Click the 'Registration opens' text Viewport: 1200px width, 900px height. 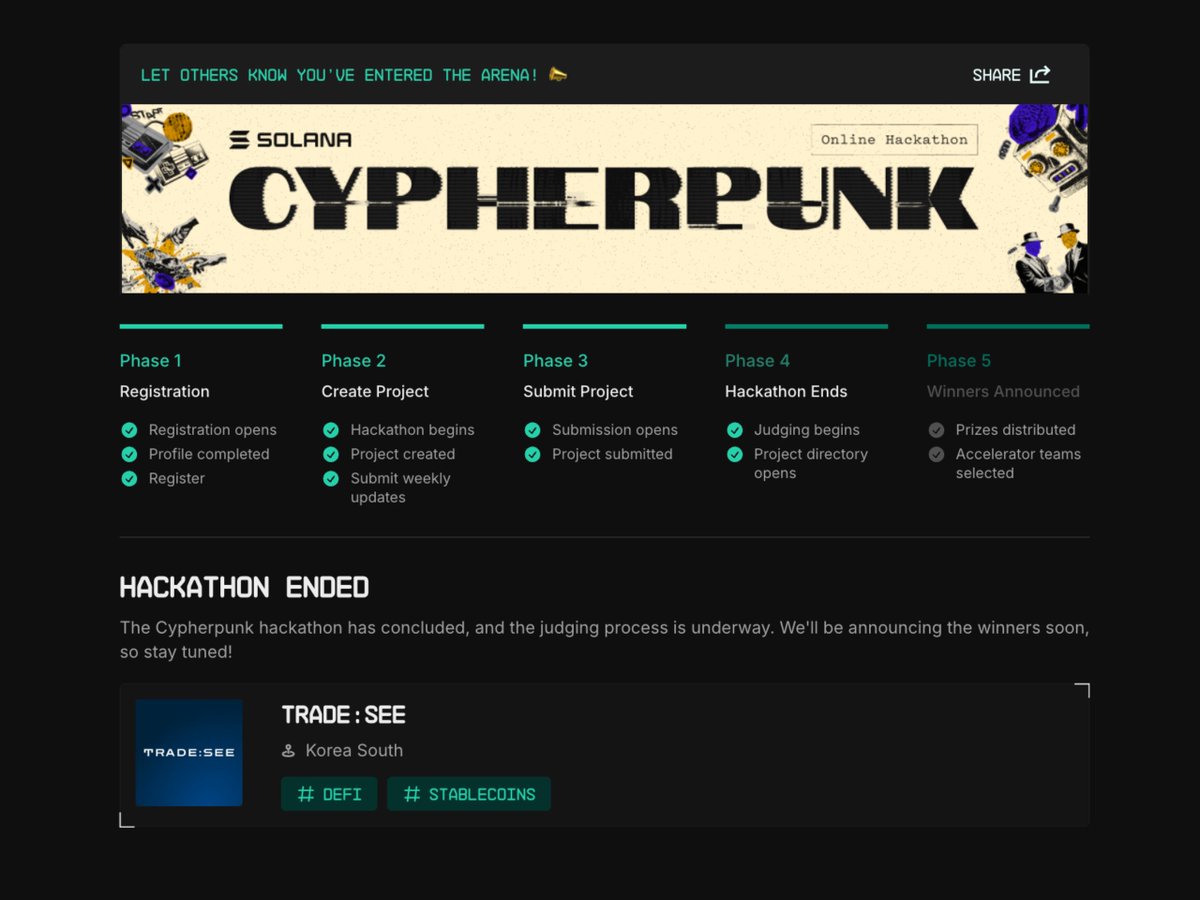213,430
